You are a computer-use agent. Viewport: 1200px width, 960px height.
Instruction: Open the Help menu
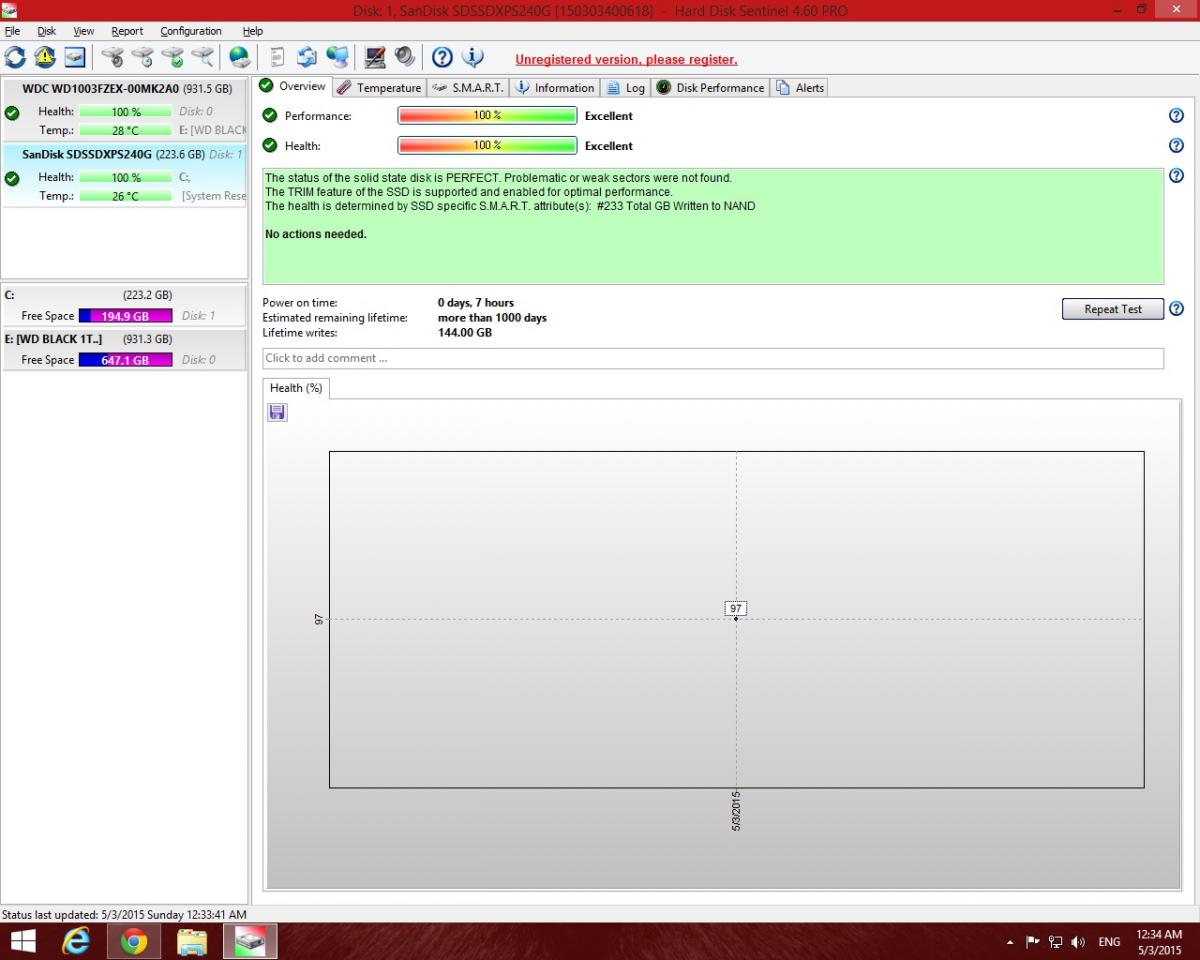(252, 31)
